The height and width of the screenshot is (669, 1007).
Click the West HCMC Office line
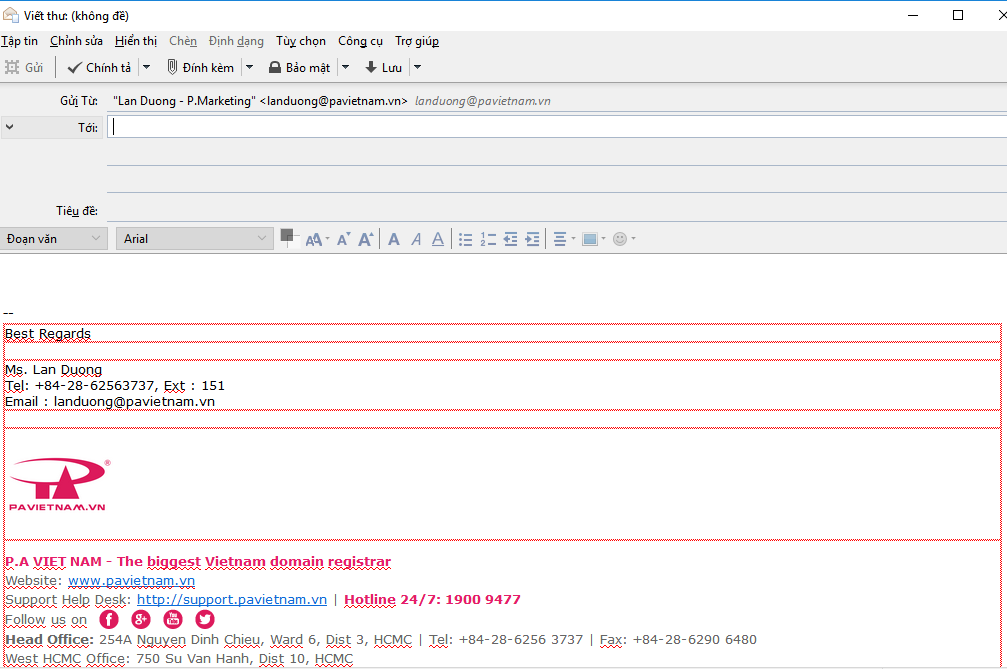pyautogui.click(x=179, y=659)
